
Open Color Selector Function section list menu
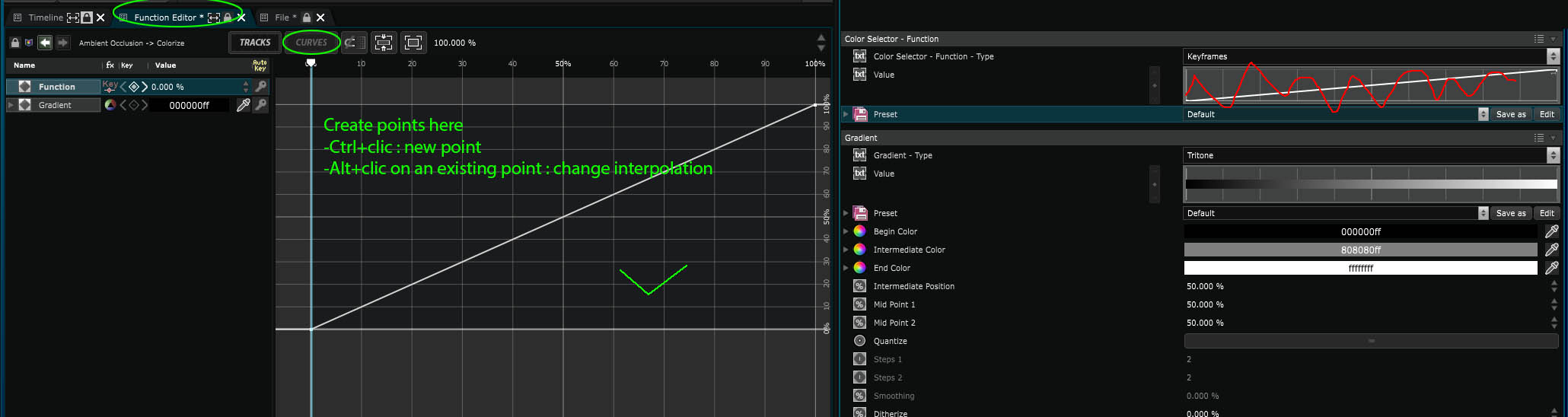[x=1539, y=39]
